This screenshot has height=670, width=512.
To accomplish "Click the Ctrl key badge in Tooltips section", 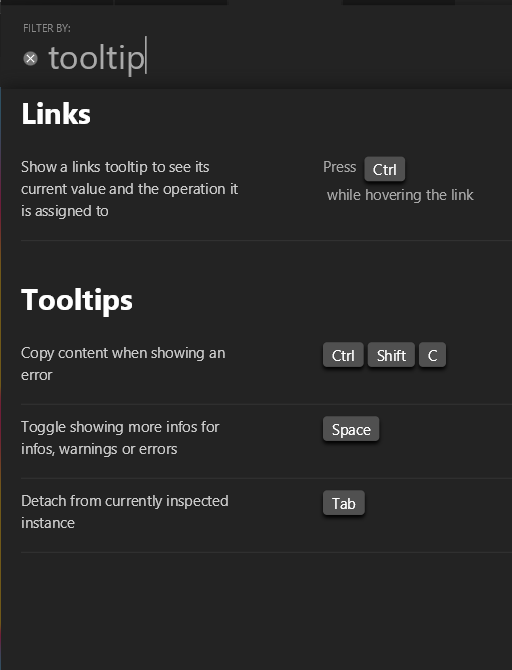I will tap(343, 355).
